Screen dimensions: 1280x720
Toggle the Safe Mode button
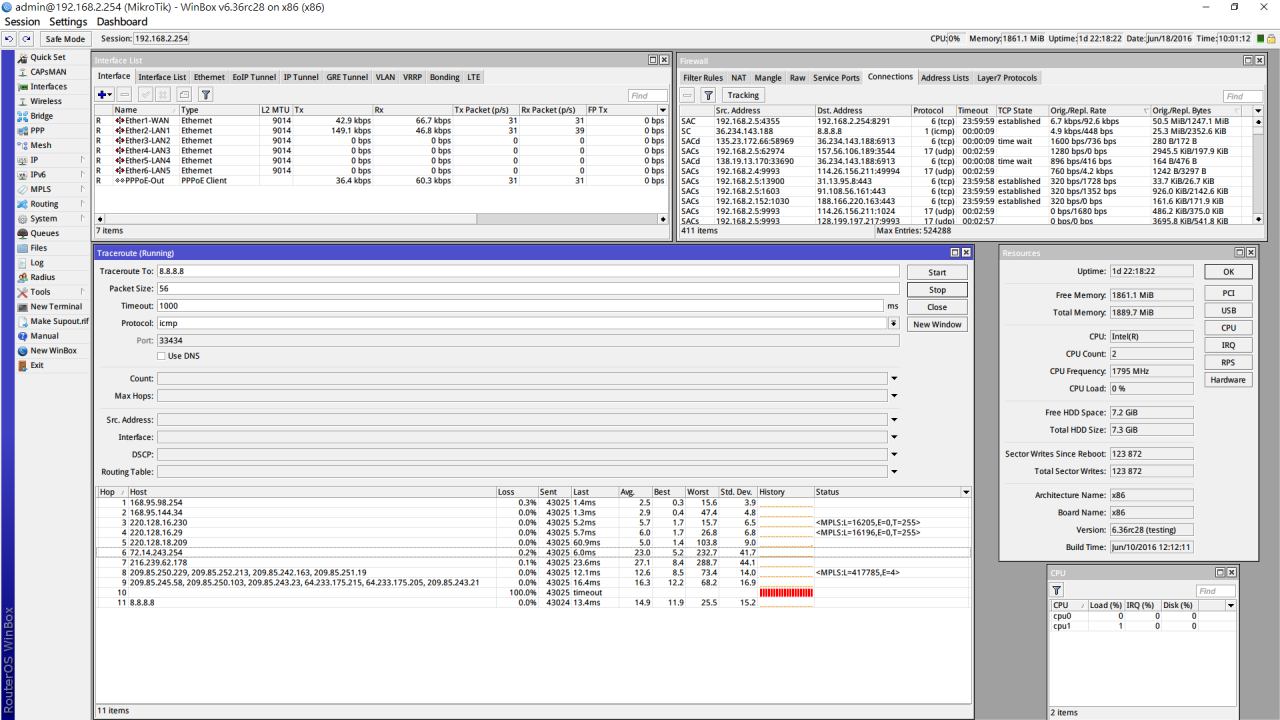[65, 39]
